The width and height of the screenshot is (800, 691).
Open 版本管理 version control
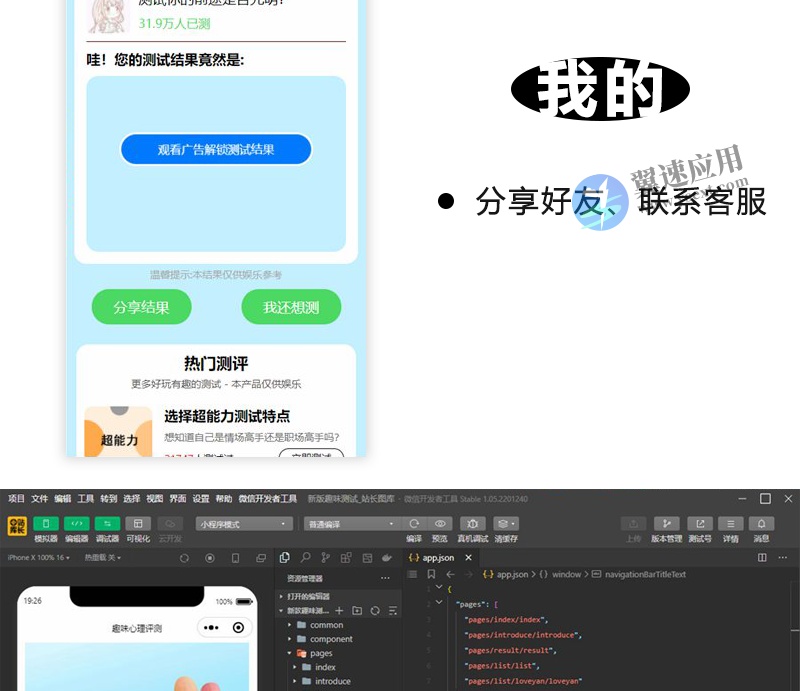pos(666,524)
